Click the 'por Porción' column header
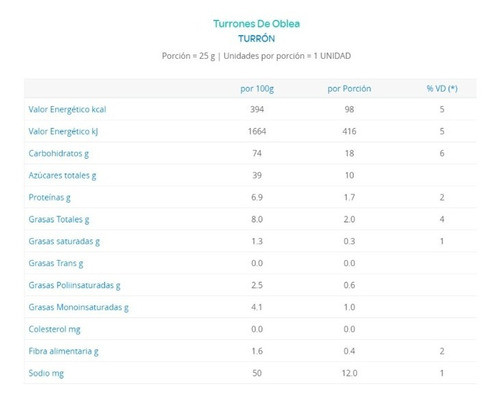Screen dimensions: 500x403 click(x=349, y=89)
